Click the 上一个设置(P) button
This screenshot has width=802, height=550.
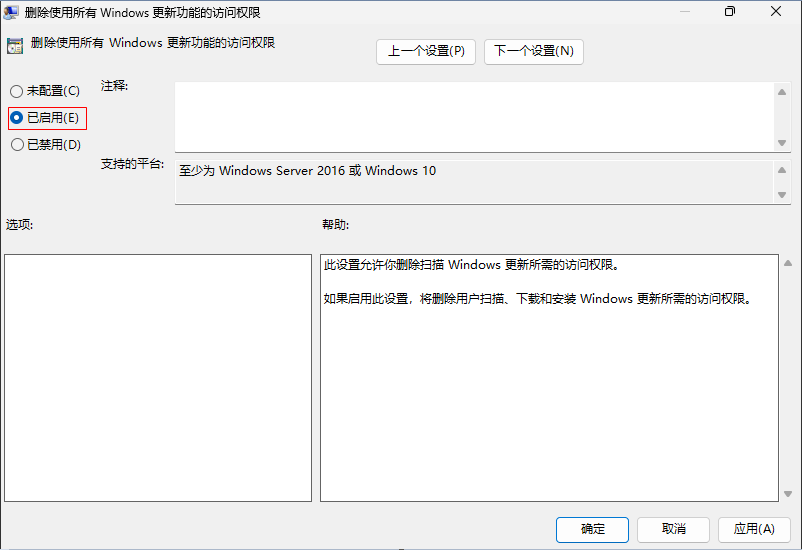click(x=426, y=52)
